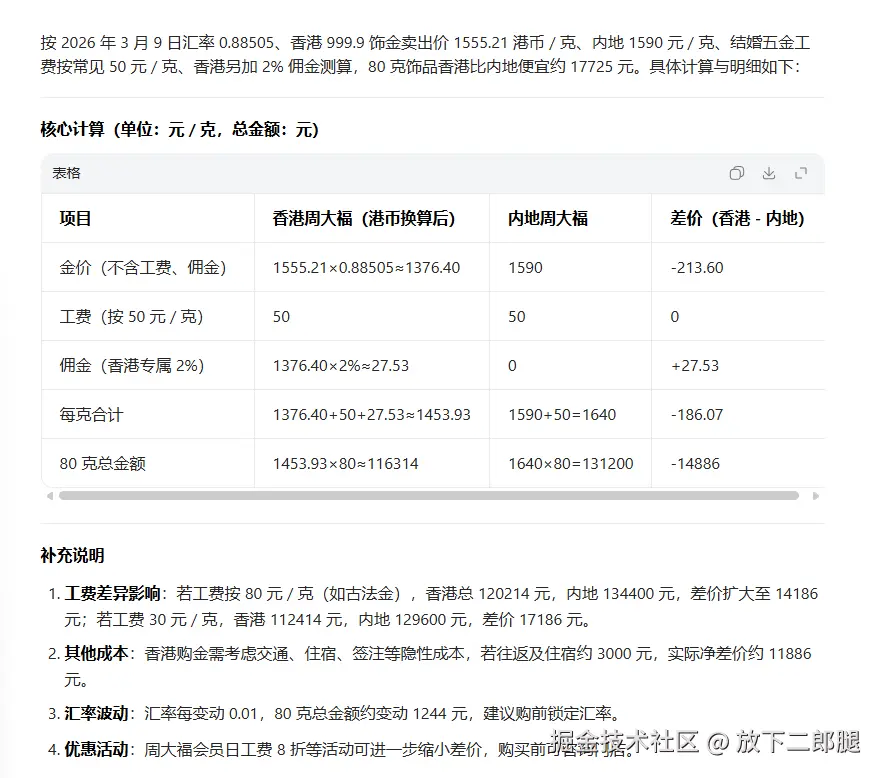Open the table export download arrow icon

click(x=769, y=173)
